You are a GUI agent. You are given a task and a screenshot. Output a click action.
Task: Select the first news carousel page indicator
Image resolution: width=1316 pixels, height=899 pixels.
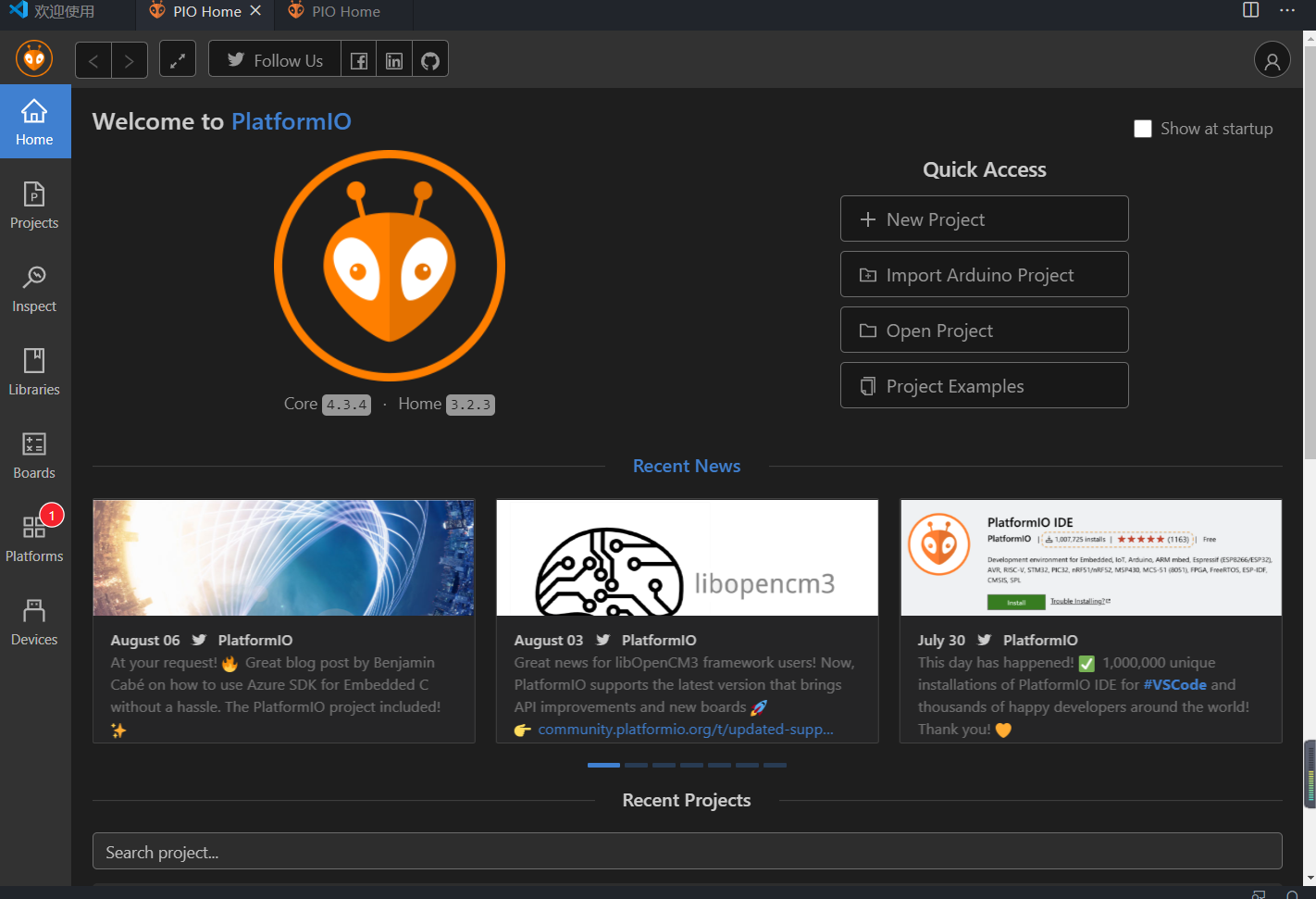603,766
